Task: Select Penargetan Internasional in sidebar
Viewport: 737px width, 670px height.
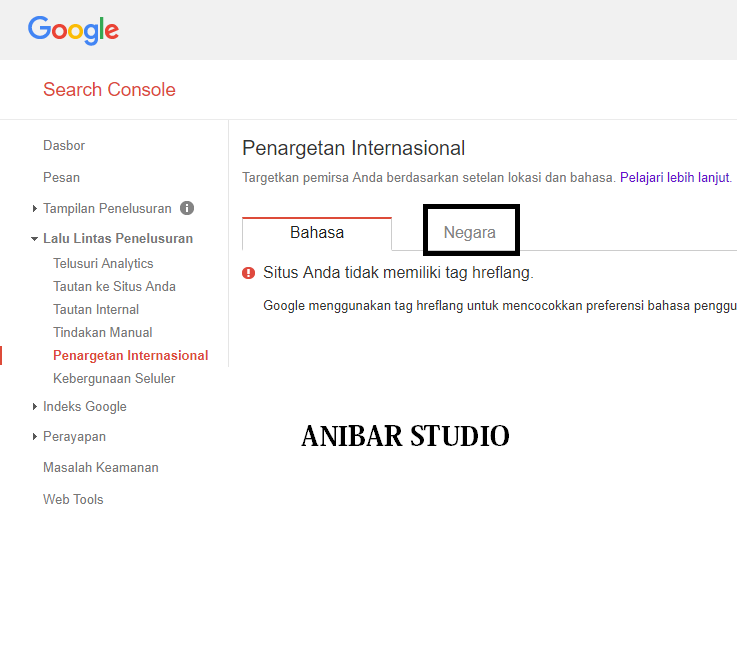Action: point(131,355)
